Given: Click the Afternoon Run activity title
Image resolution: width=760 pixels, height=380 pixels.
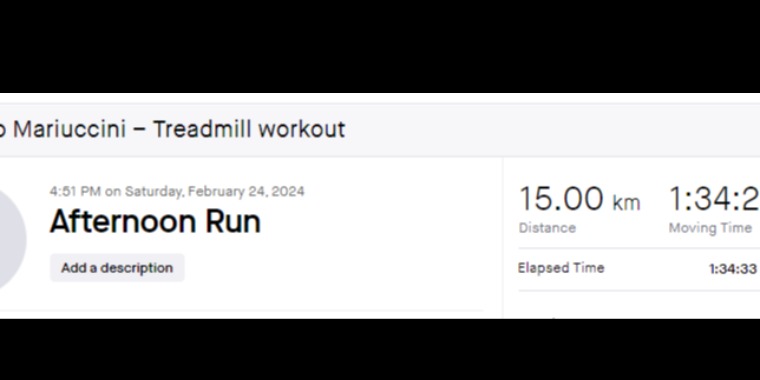Looking at the screenshot, I should click(155, 221).
